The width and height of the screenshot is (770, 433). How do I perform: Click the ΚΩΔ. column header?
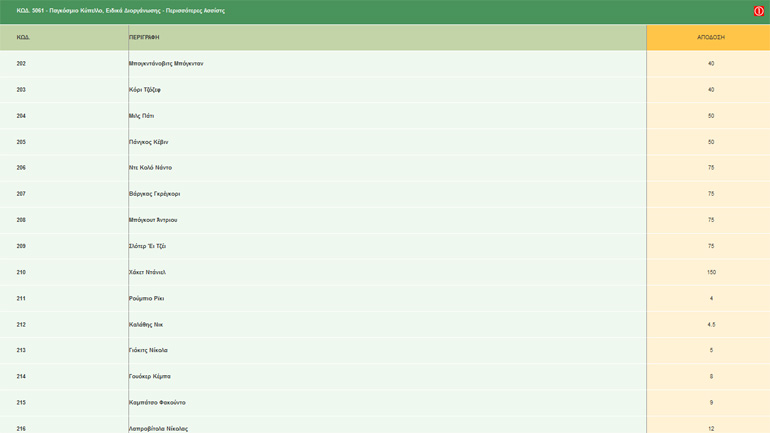coord(23,37)
